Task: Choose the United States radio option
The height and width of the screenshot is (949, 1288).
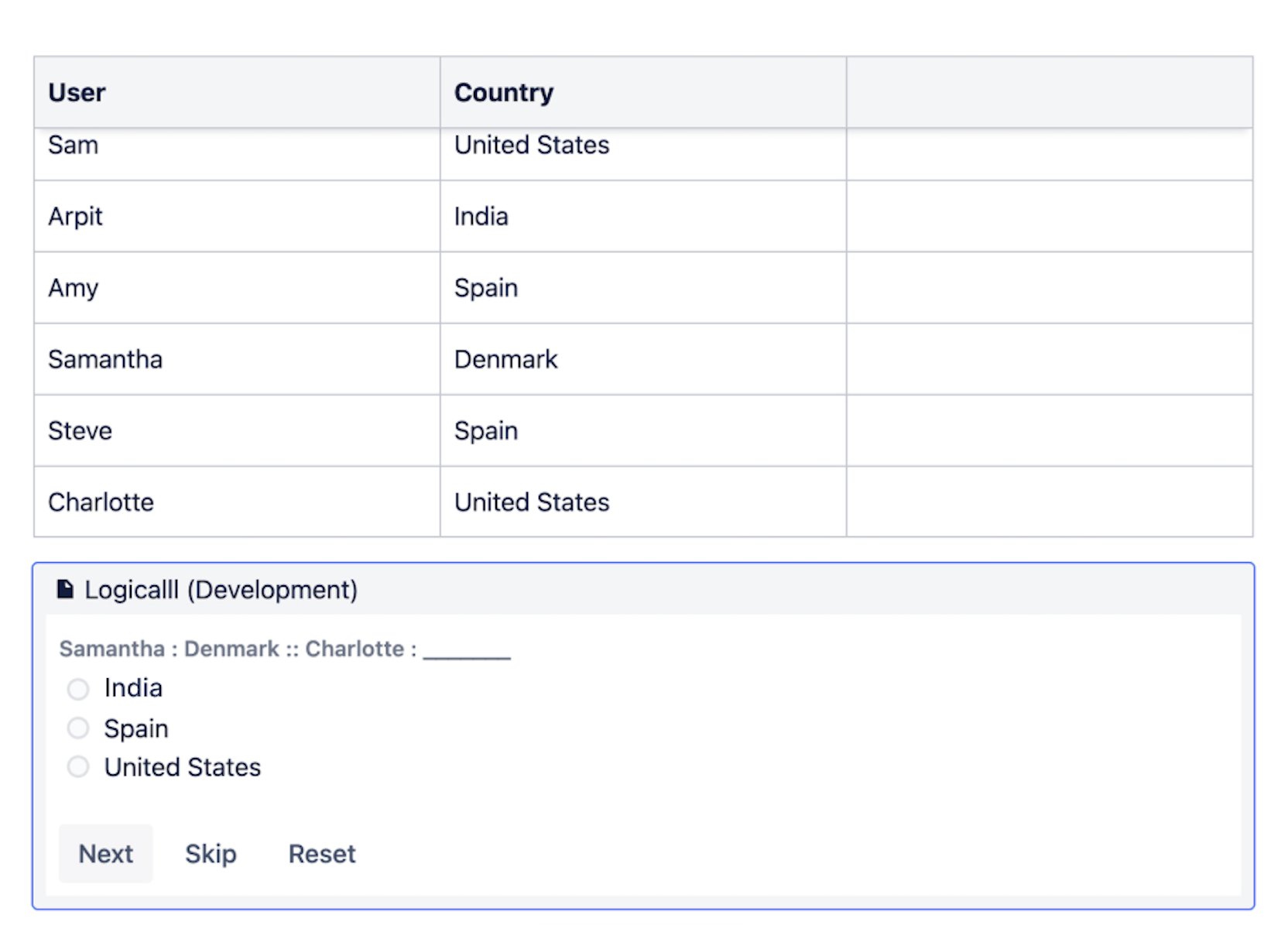Action: [x=78, y=767]
